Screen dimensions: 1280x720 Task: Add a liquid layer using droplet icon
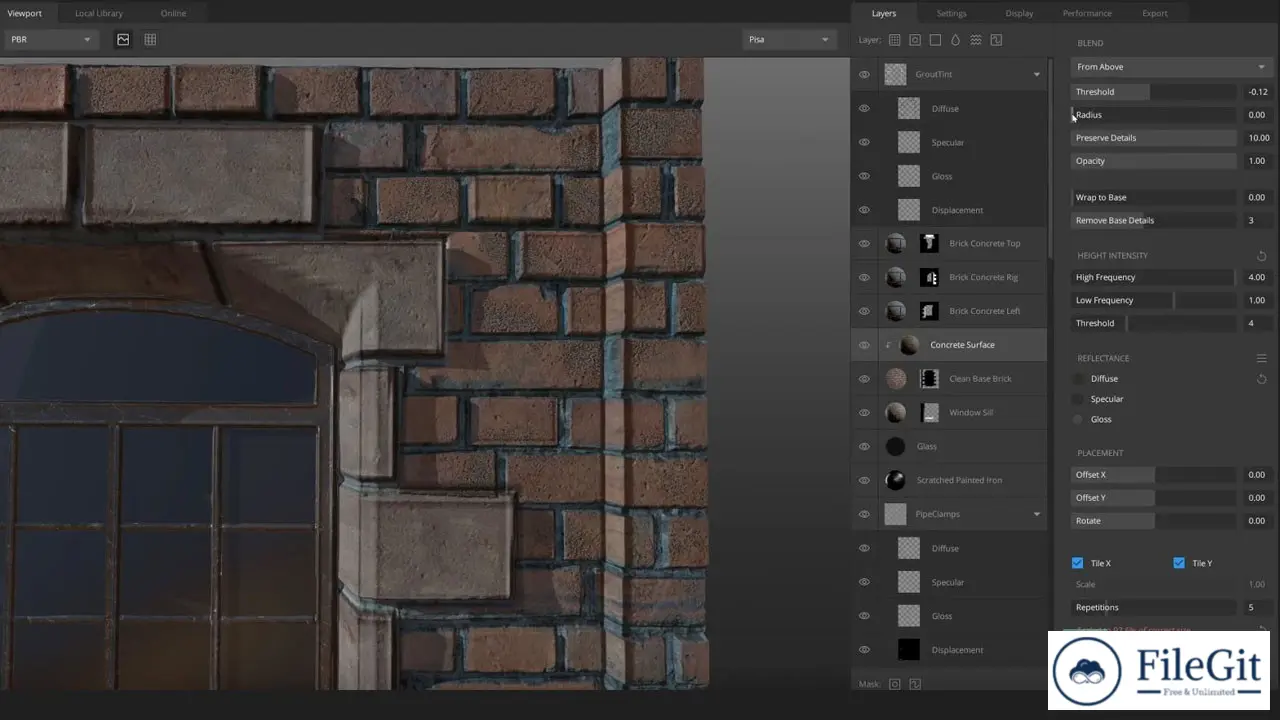coord(955,40)
